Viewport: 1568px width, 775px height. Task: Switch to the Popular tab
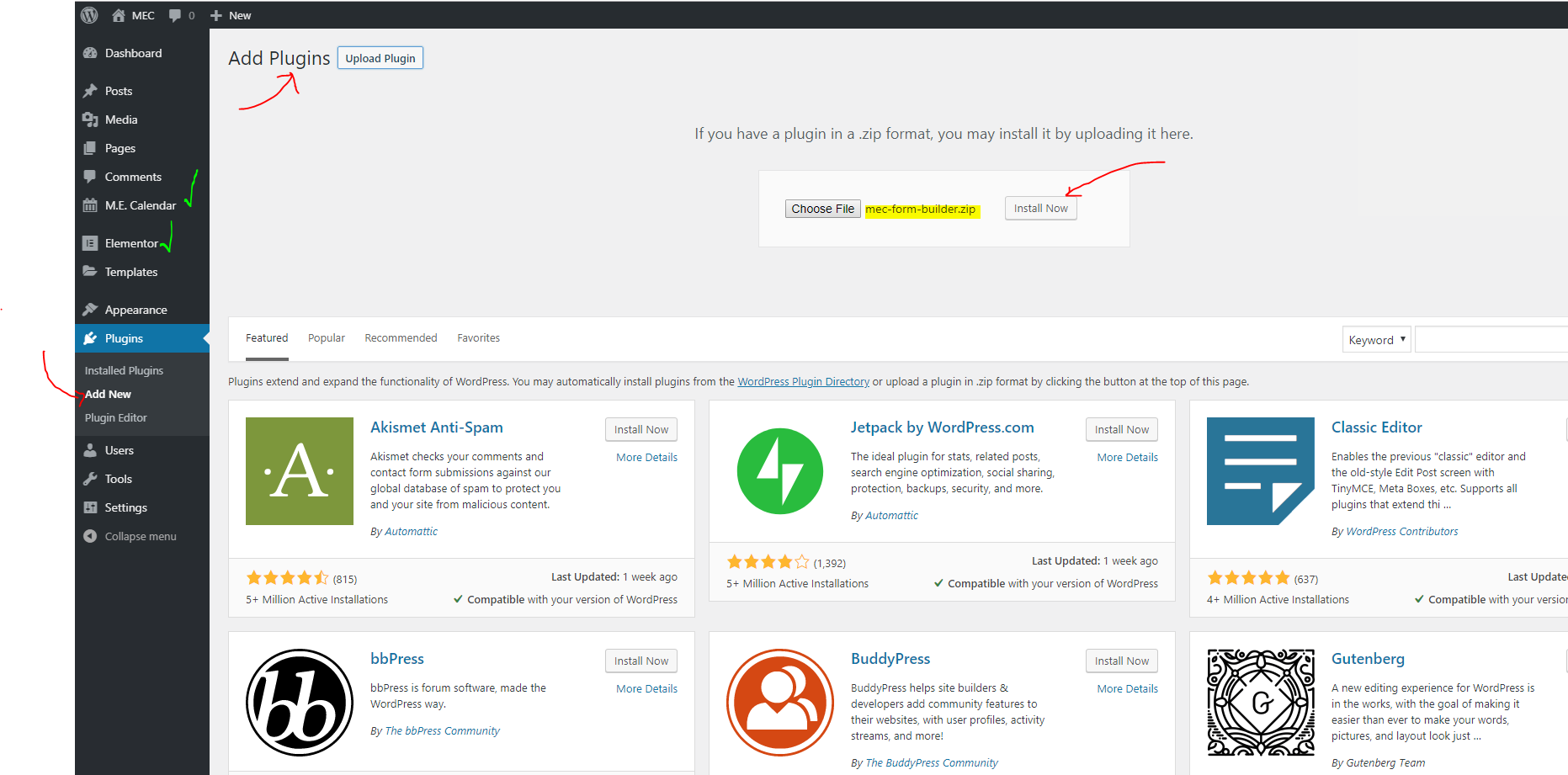click(x=327, y=338)
